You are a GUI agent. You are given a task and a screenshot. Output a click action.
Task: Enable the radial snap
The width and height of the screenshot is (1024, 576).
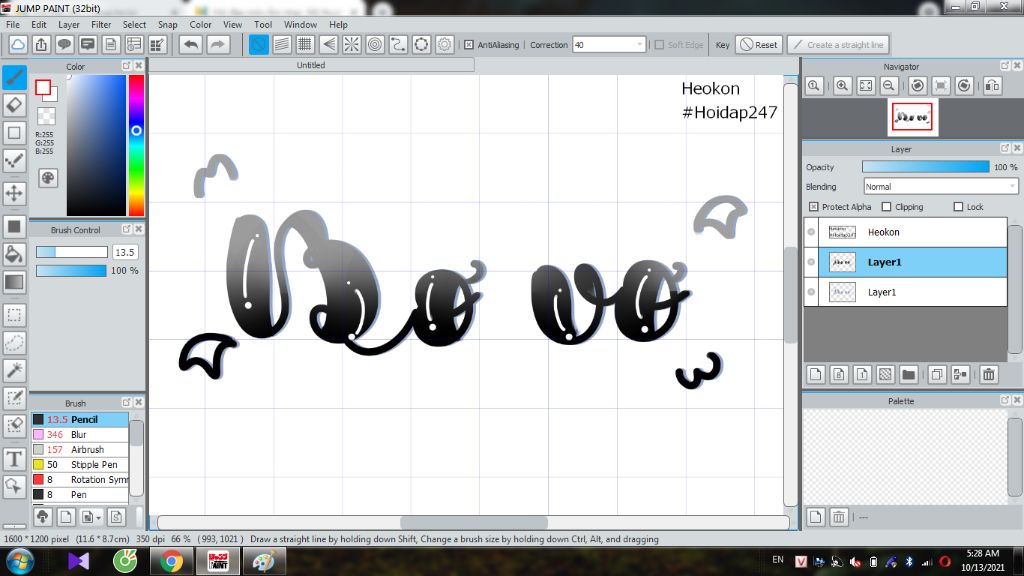[351, 44]
